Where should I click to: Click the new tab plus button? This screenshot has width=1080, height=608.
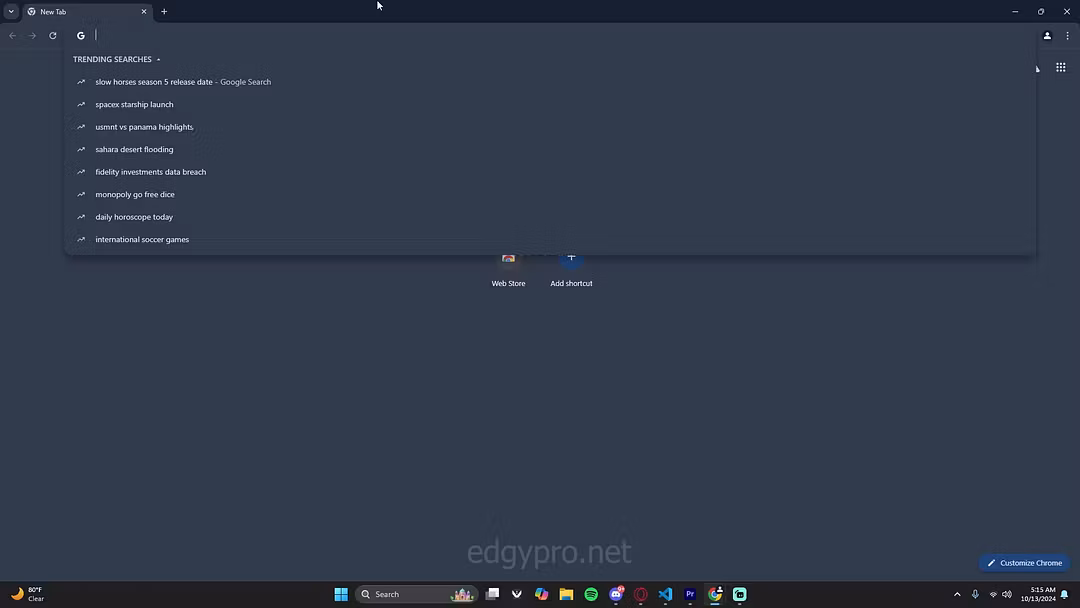click(164, 12)
